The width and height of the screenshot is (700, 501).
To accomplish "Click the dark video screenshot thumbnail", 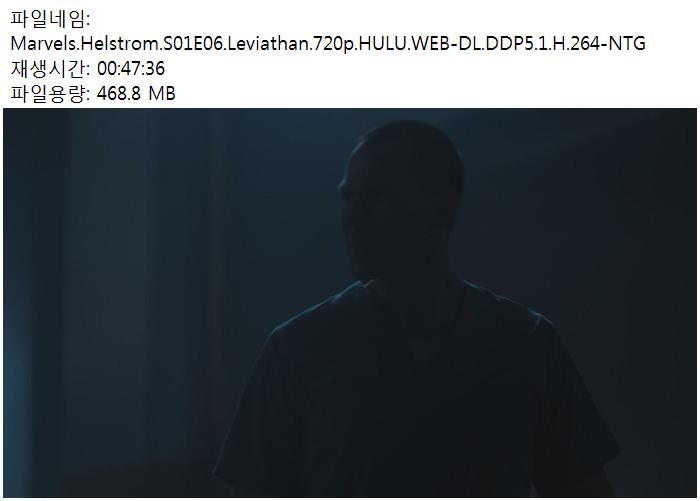I will (x=350, y=303).
